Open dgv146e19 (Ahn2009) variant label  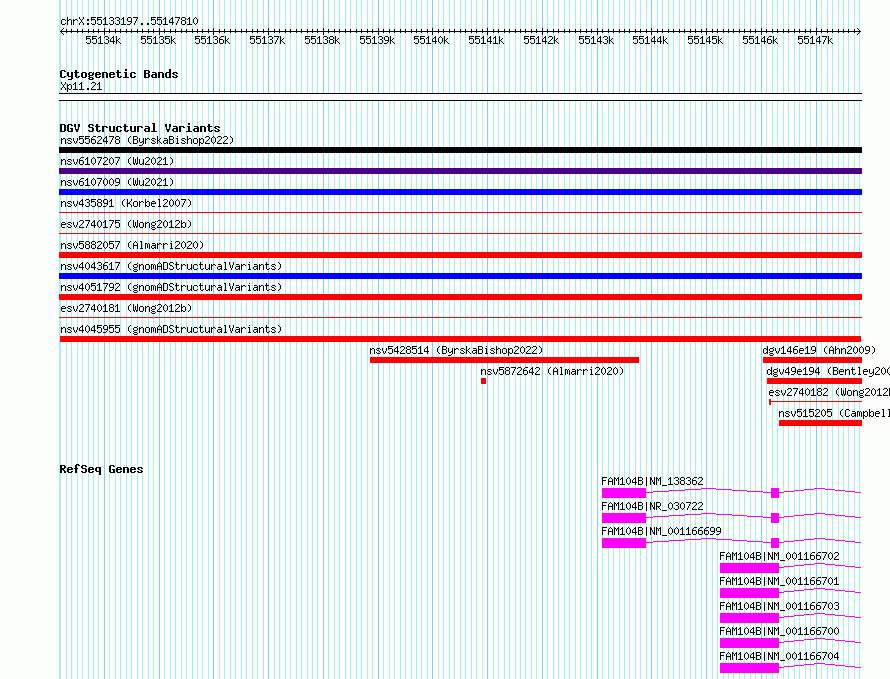tap(818, 350)
